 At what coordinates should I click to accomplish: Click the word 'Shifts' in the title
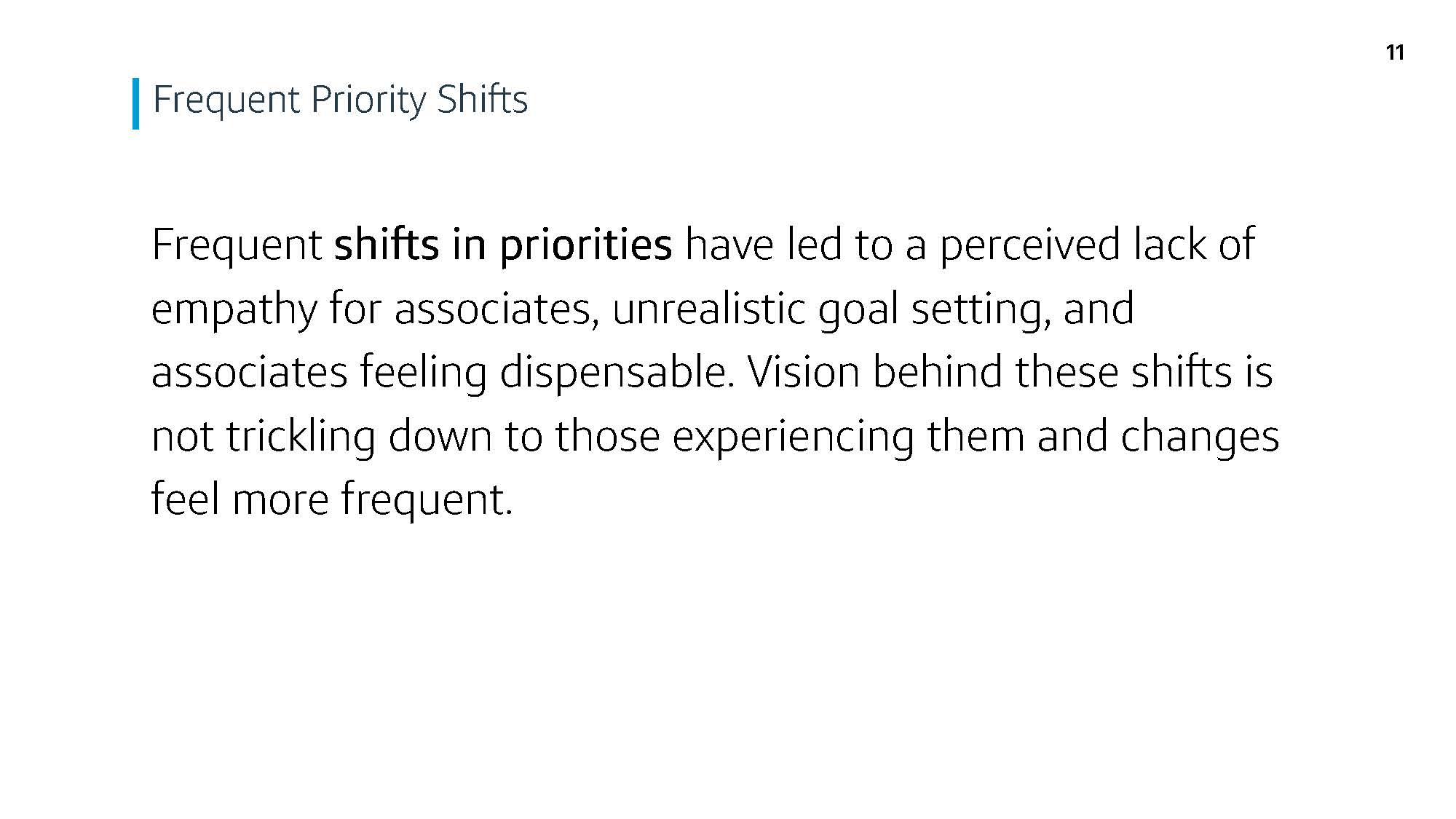[483, 100]
